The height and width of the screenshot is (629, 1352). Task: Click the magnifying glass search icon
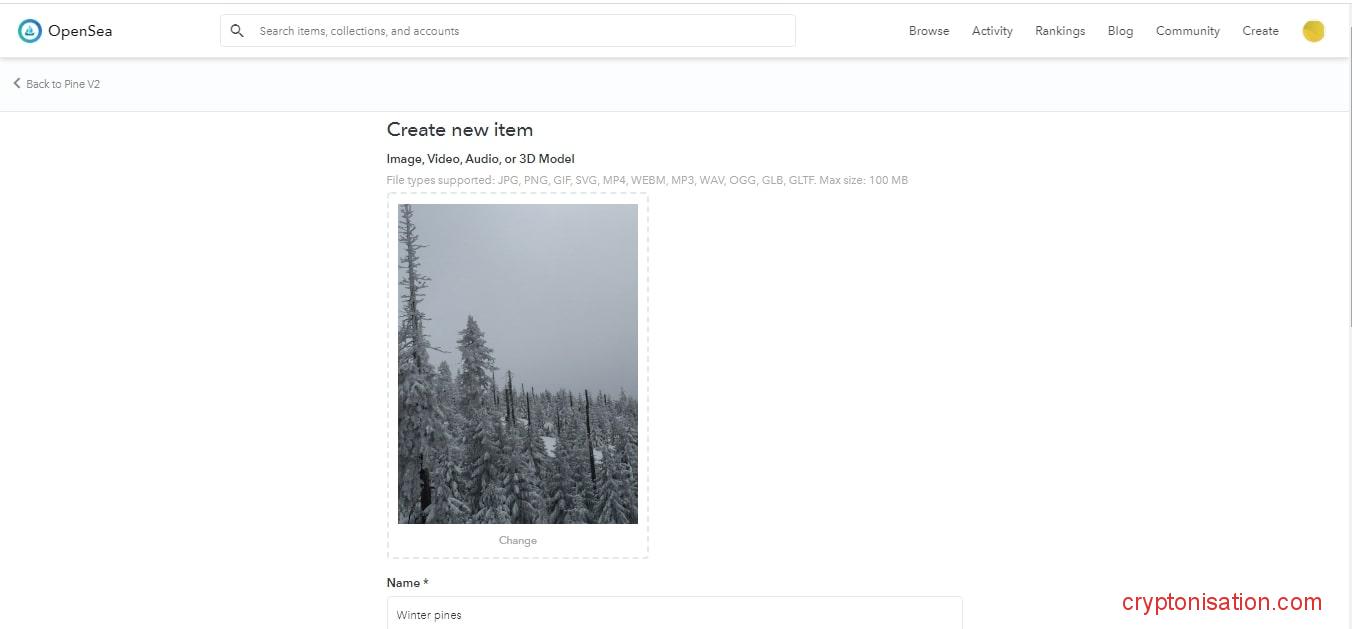pos(237,31)
